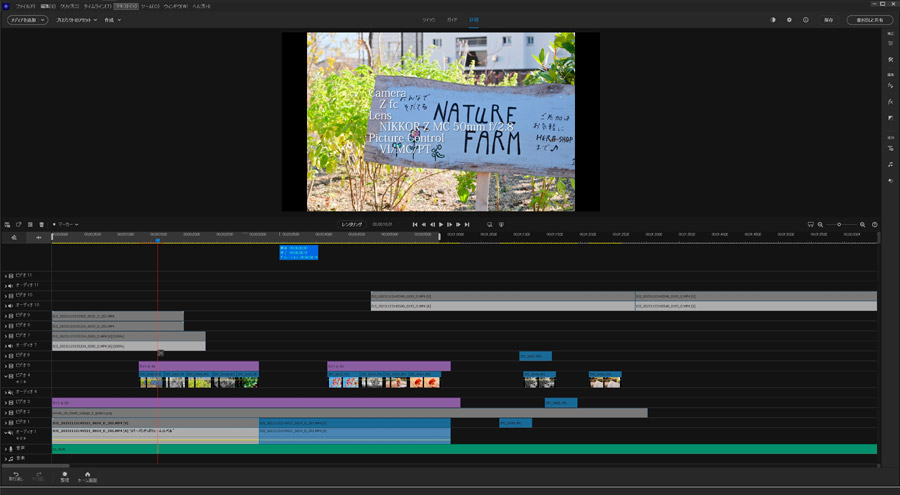Click the trash delete icon in timeline toolbar
This screenshot has width=900, height=495.
pos(41,225)
